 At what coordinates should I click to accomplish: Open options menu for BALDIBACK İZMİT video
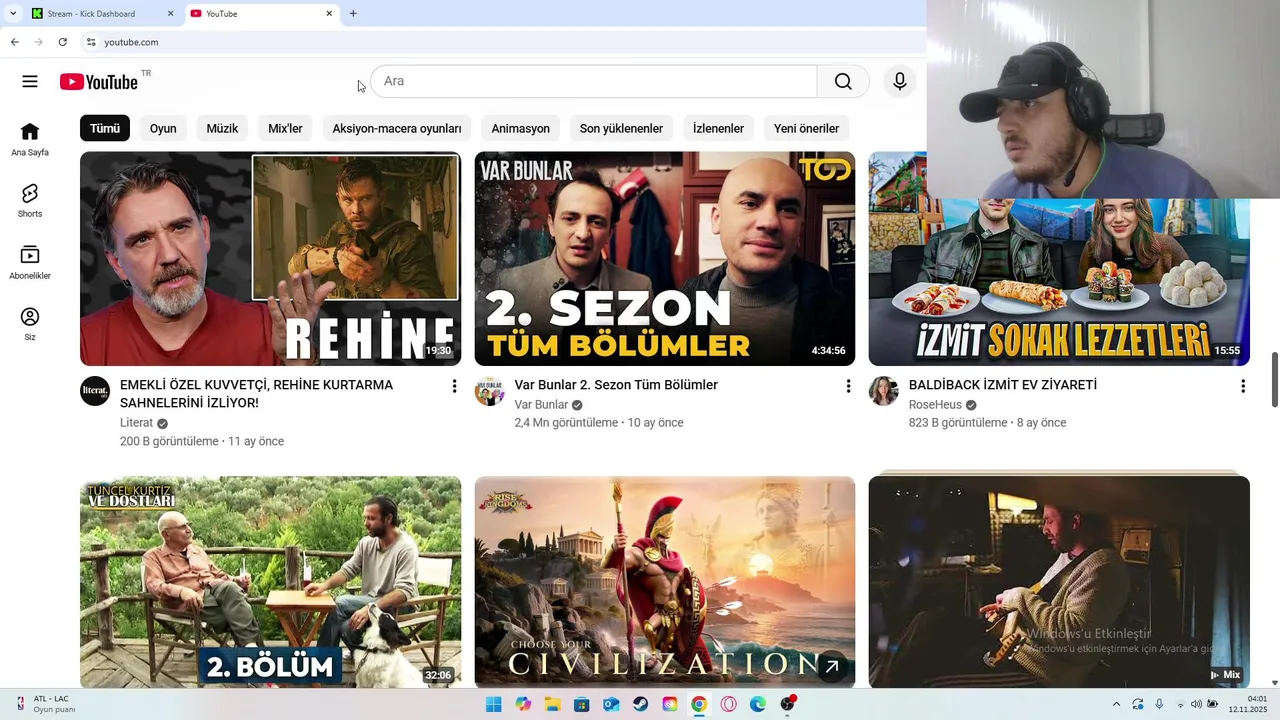point(1243,386)
